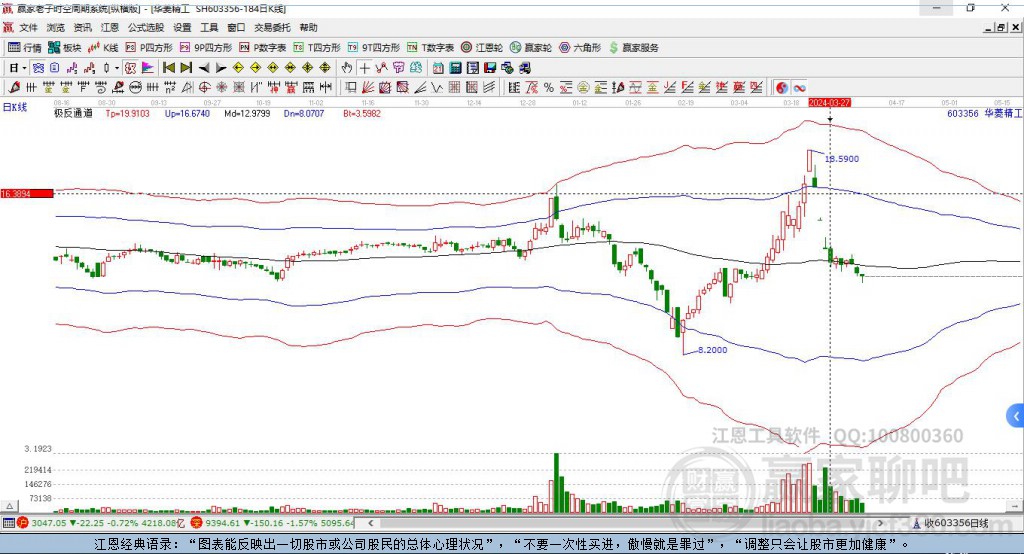Click the Md=12.9799 value
Screen dimensions: 1024x554
(247, 113)
